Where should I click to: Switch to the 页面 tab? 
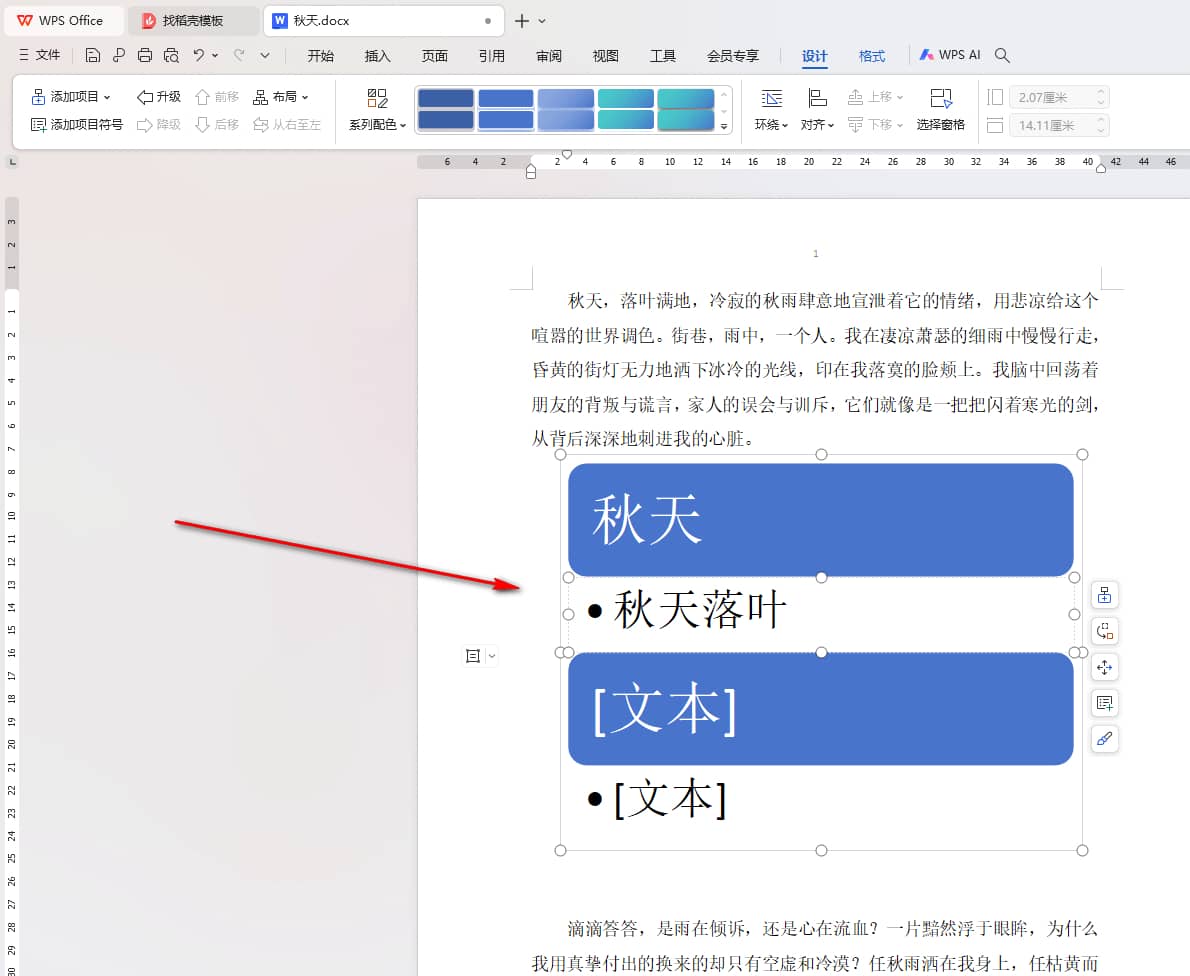click(435, 55)
